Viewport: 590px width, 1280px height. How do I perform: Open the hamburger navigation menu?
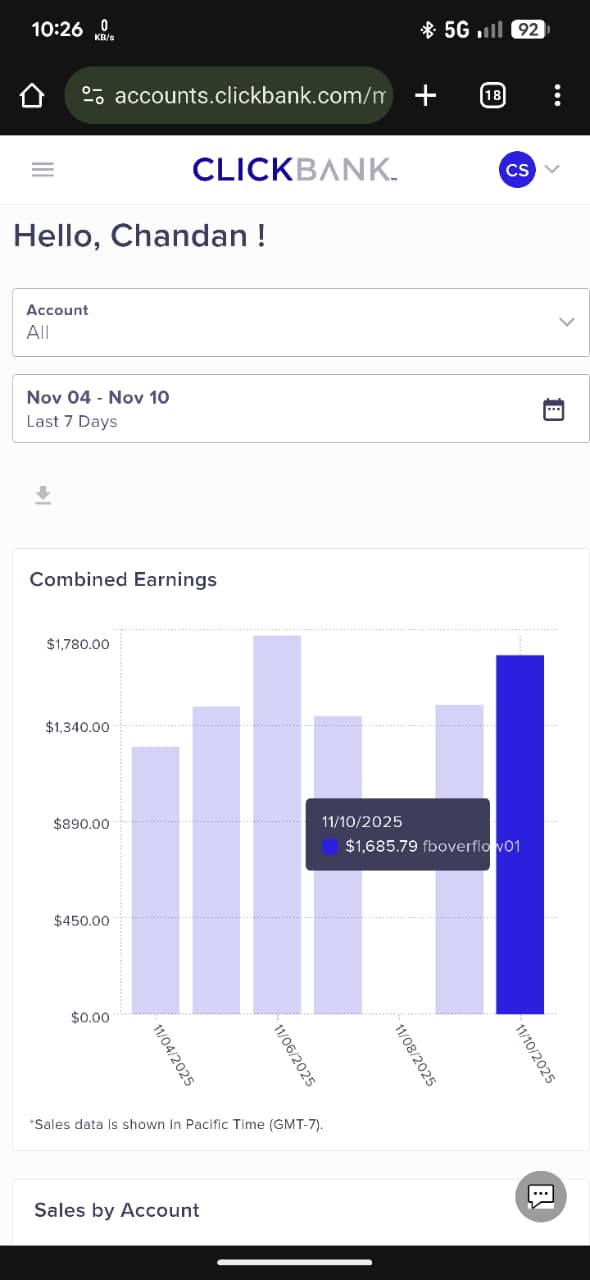(42, 169)
